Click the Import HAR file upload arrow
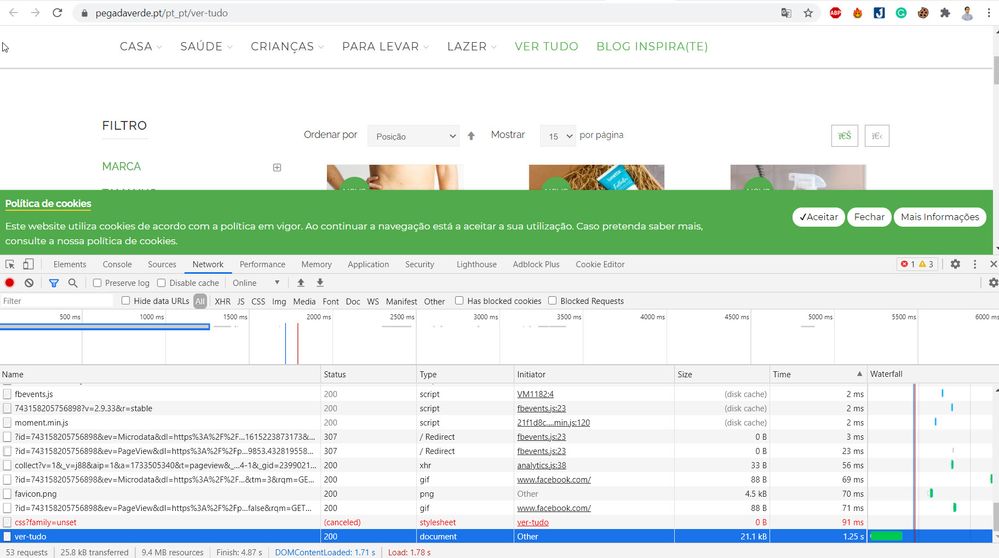 [x=301, y=283]
